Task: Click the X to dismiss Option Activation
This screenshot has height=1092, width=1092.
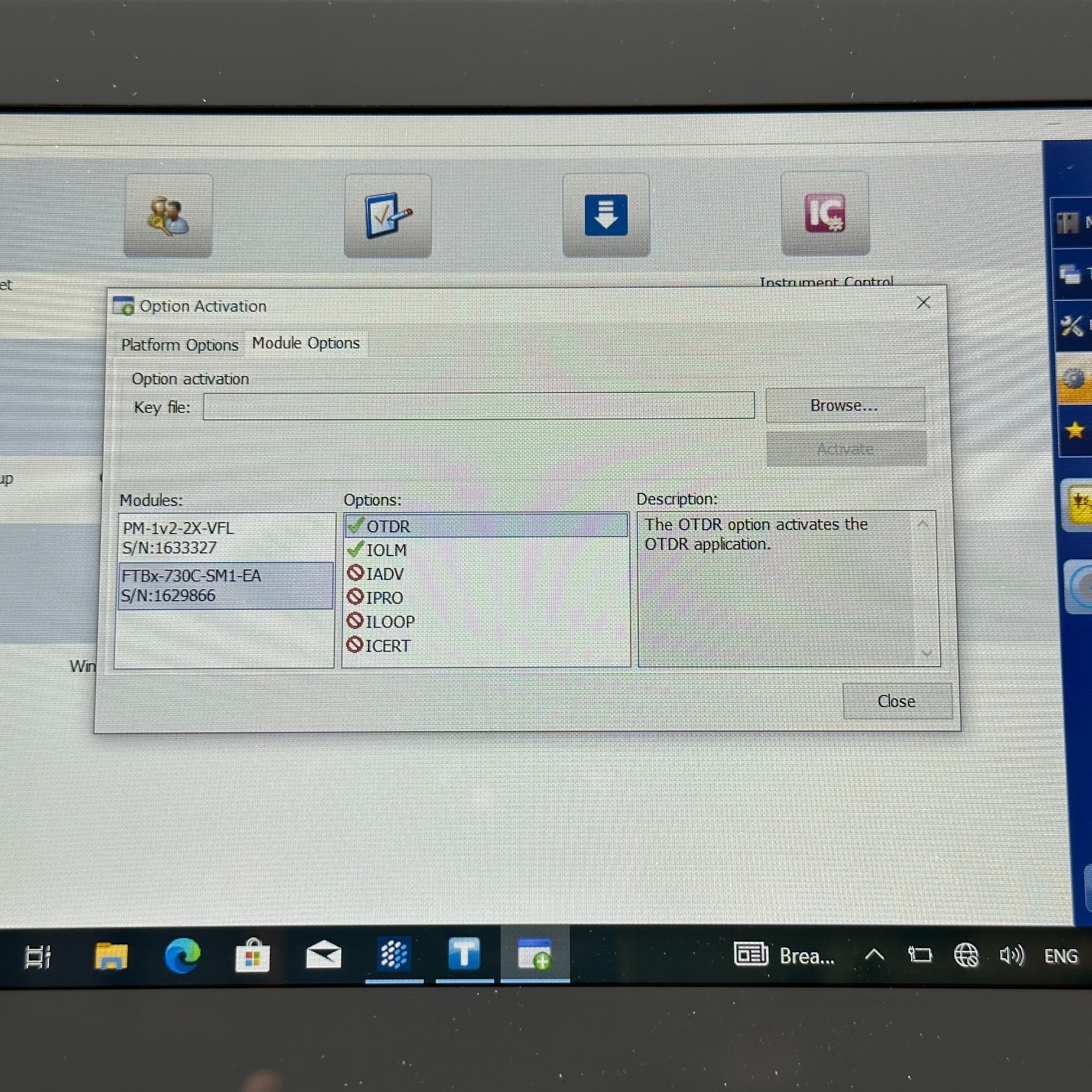Action: click(x=923, y=302)
